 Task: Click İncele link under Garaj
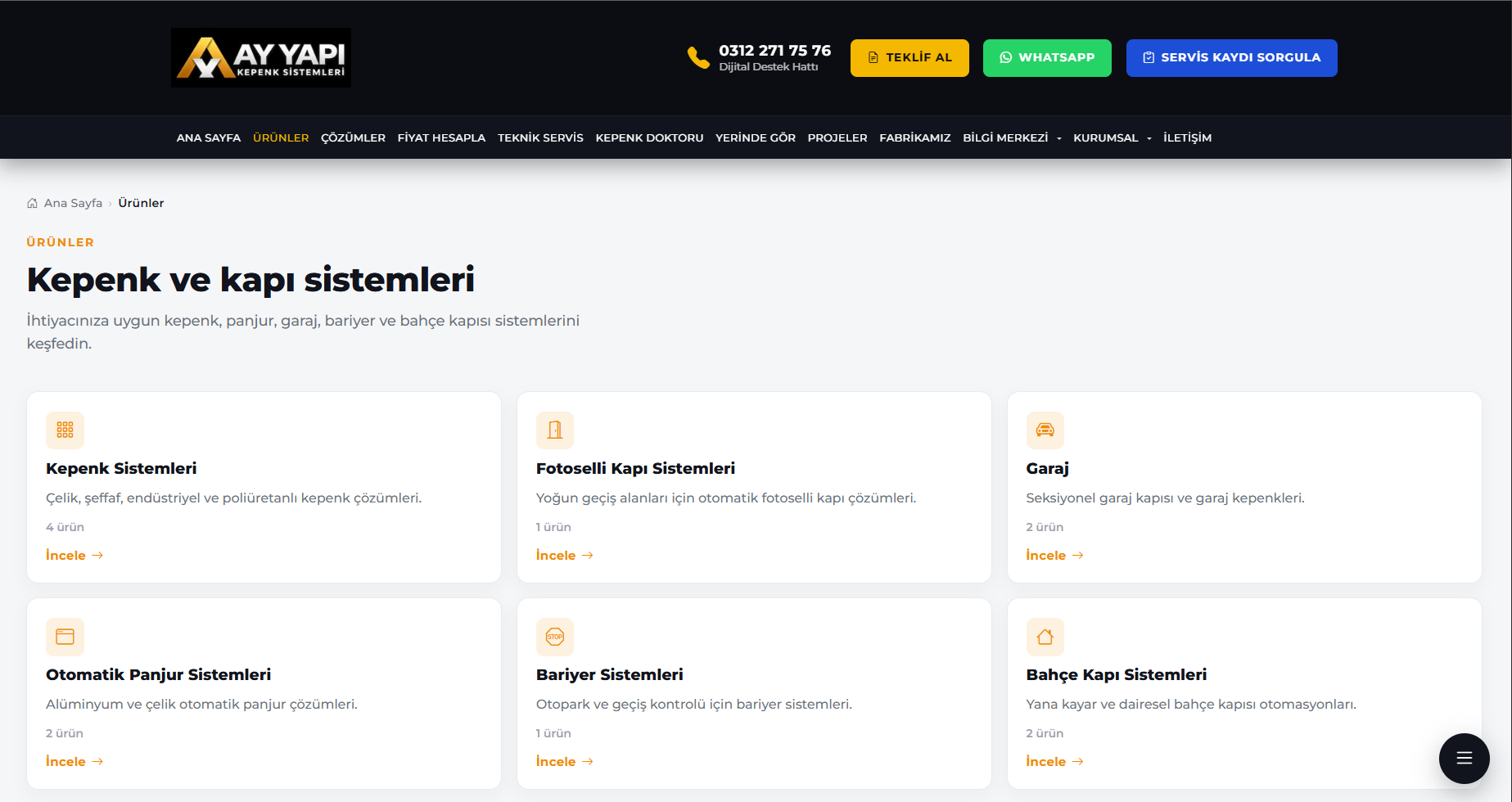[1054, 555]
